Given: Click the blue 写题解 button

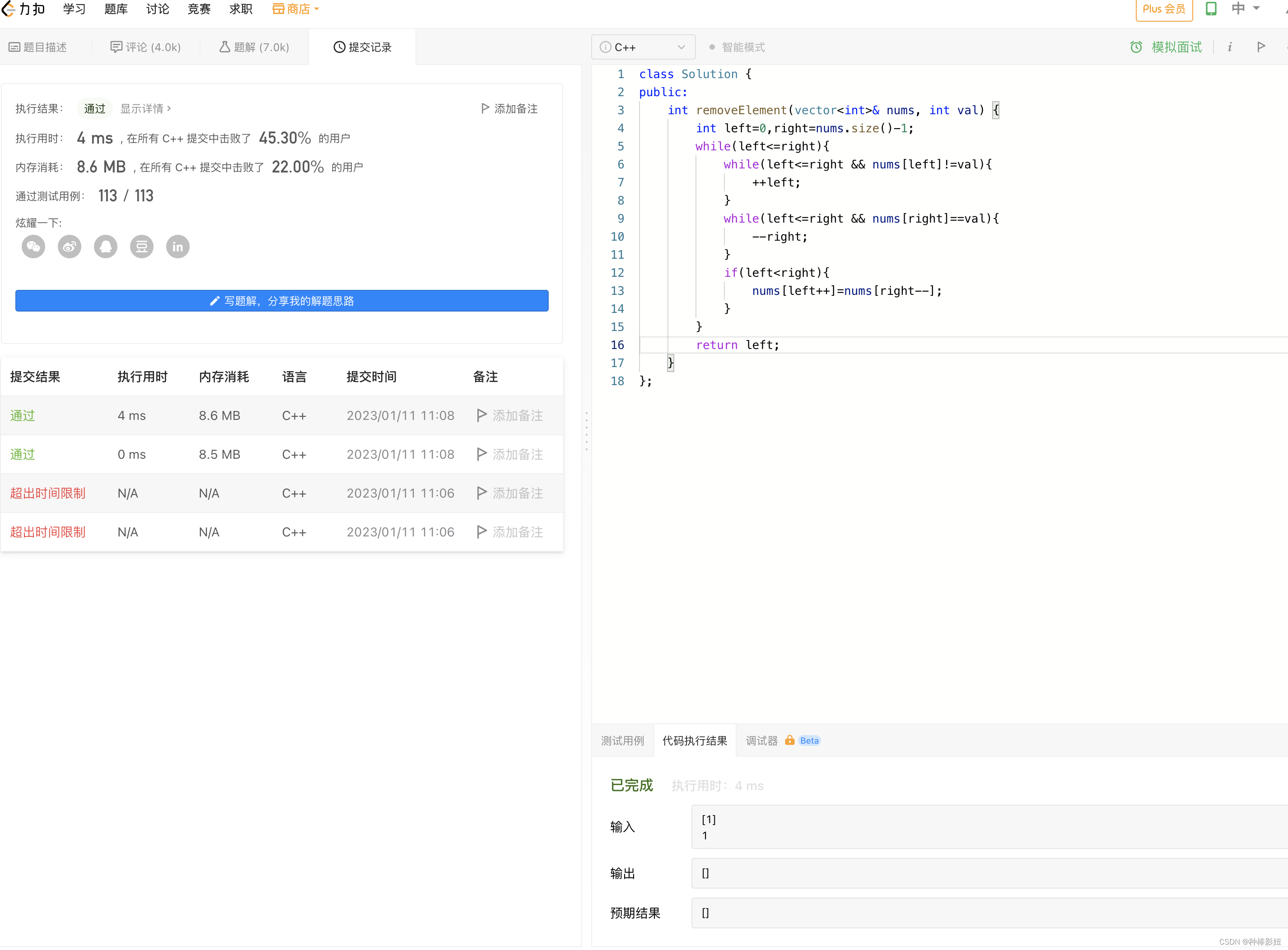Looking at the screenshot, I should (281, 301).
